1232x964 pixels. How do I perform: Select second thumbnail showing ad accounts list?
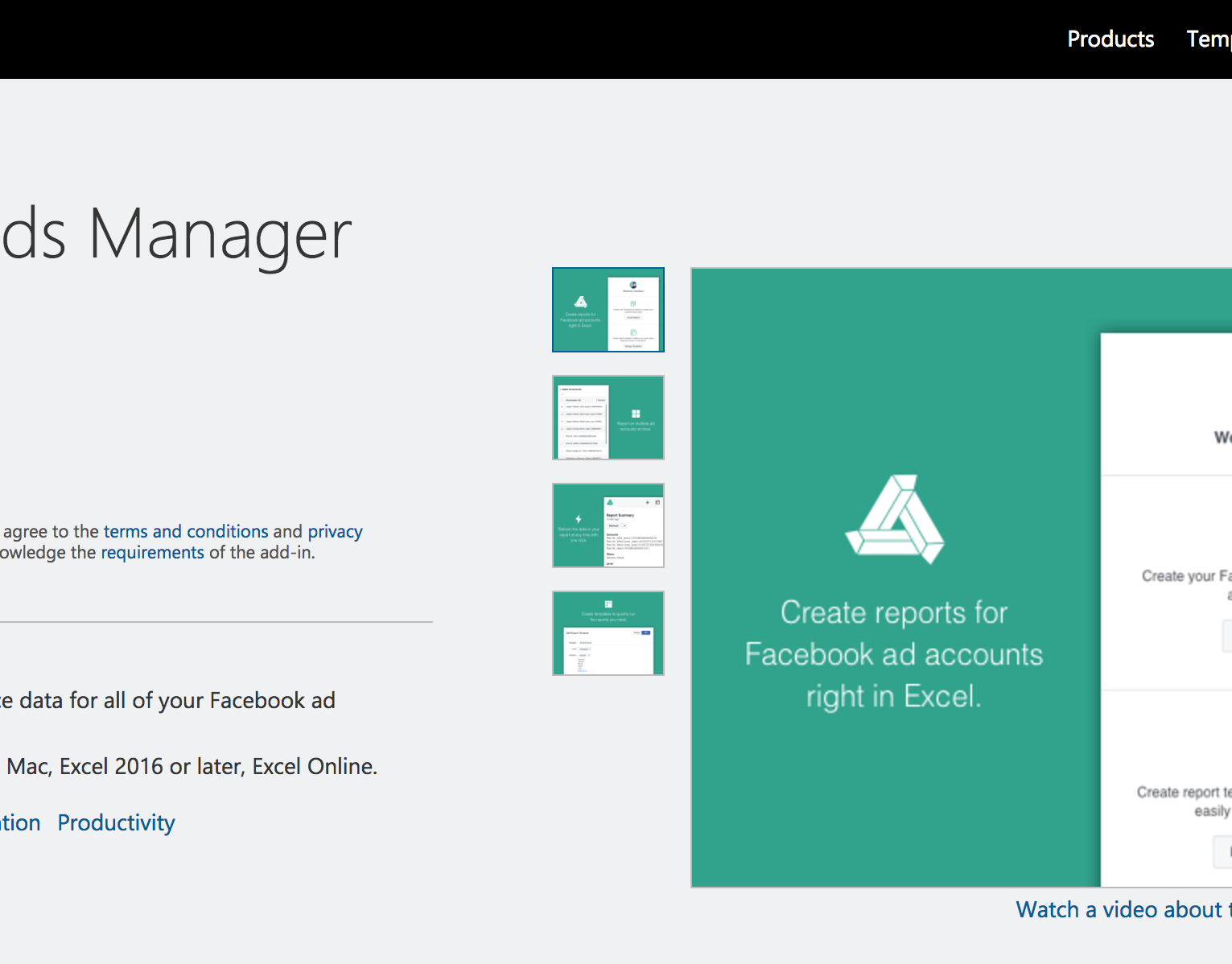(x=608, y=418)
